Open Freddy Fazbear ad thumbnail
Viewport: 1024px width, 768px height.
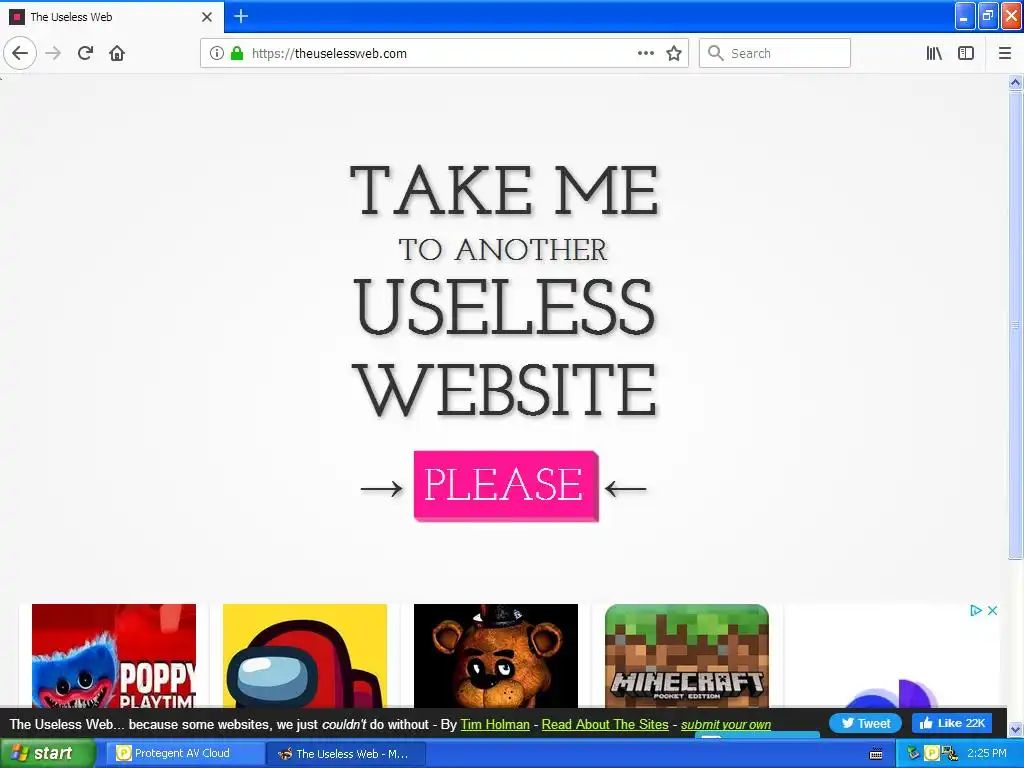(496, 656)
